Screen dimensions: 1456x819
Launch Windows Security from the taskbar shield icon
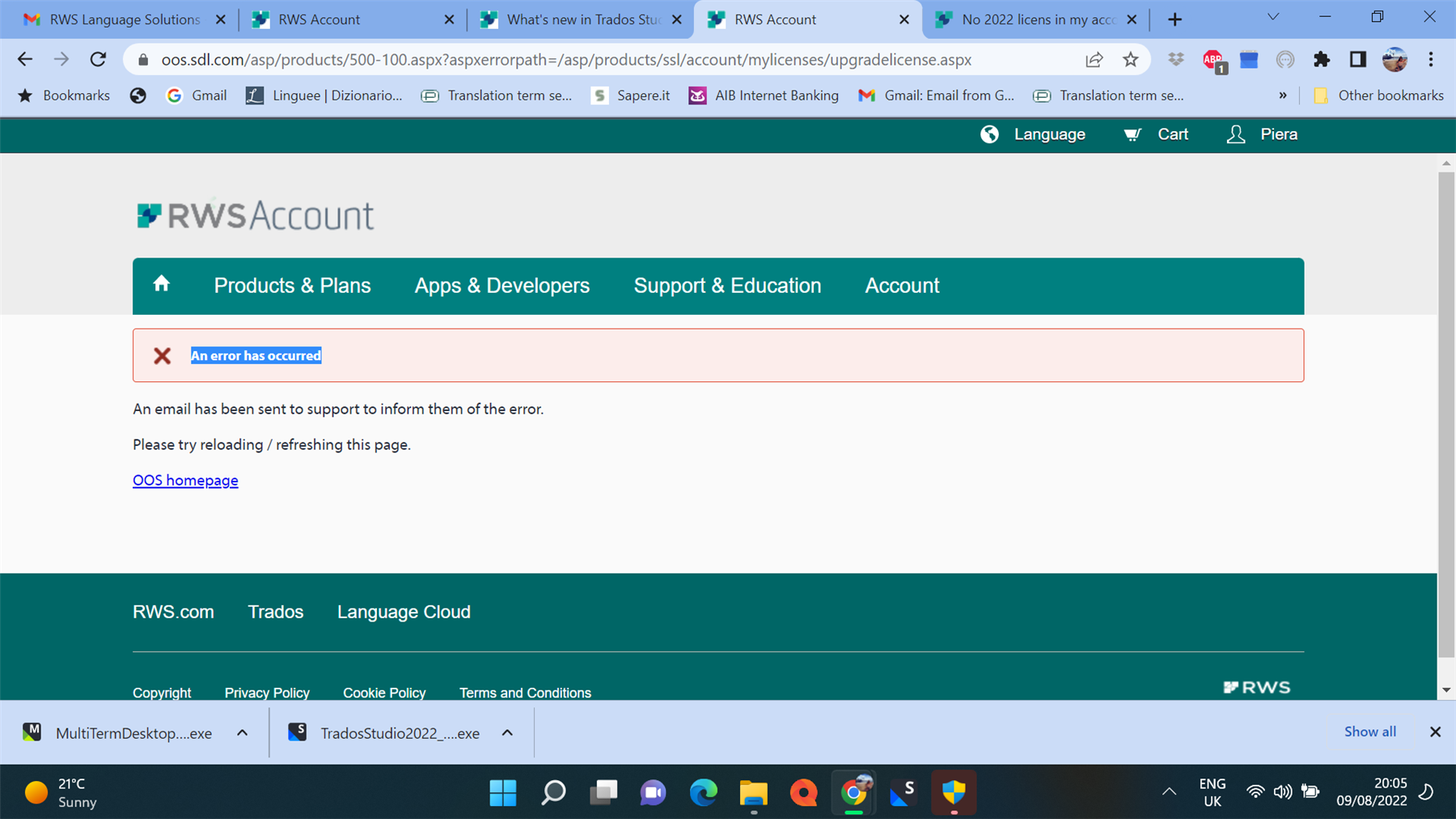coord(954,793)
